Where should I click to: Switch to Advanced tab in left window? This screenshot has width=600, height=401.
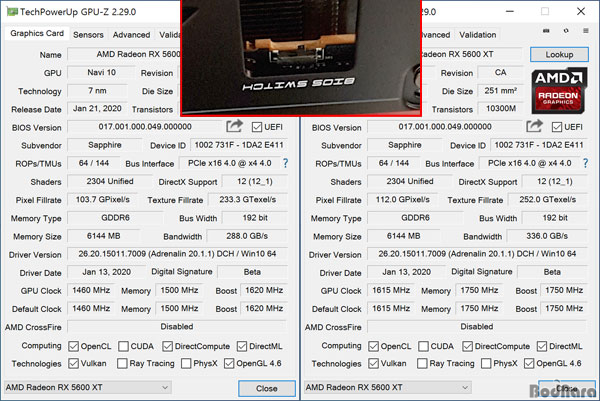[131, 35]
